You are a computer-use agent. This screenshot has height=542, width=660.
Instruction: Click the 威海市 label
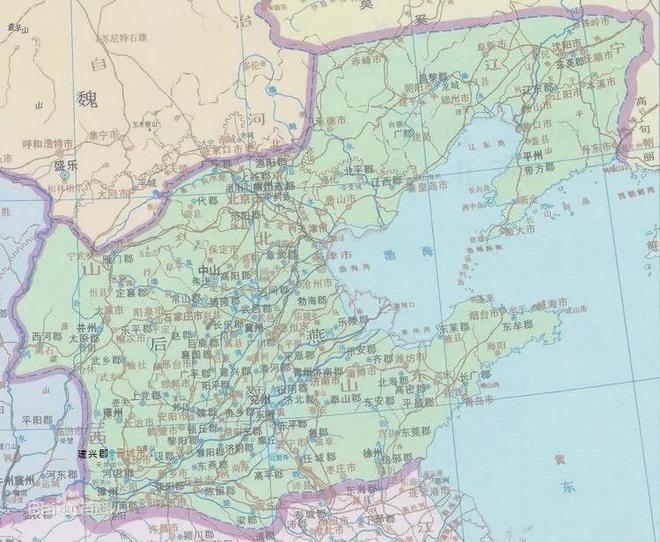tap(553, 303)
